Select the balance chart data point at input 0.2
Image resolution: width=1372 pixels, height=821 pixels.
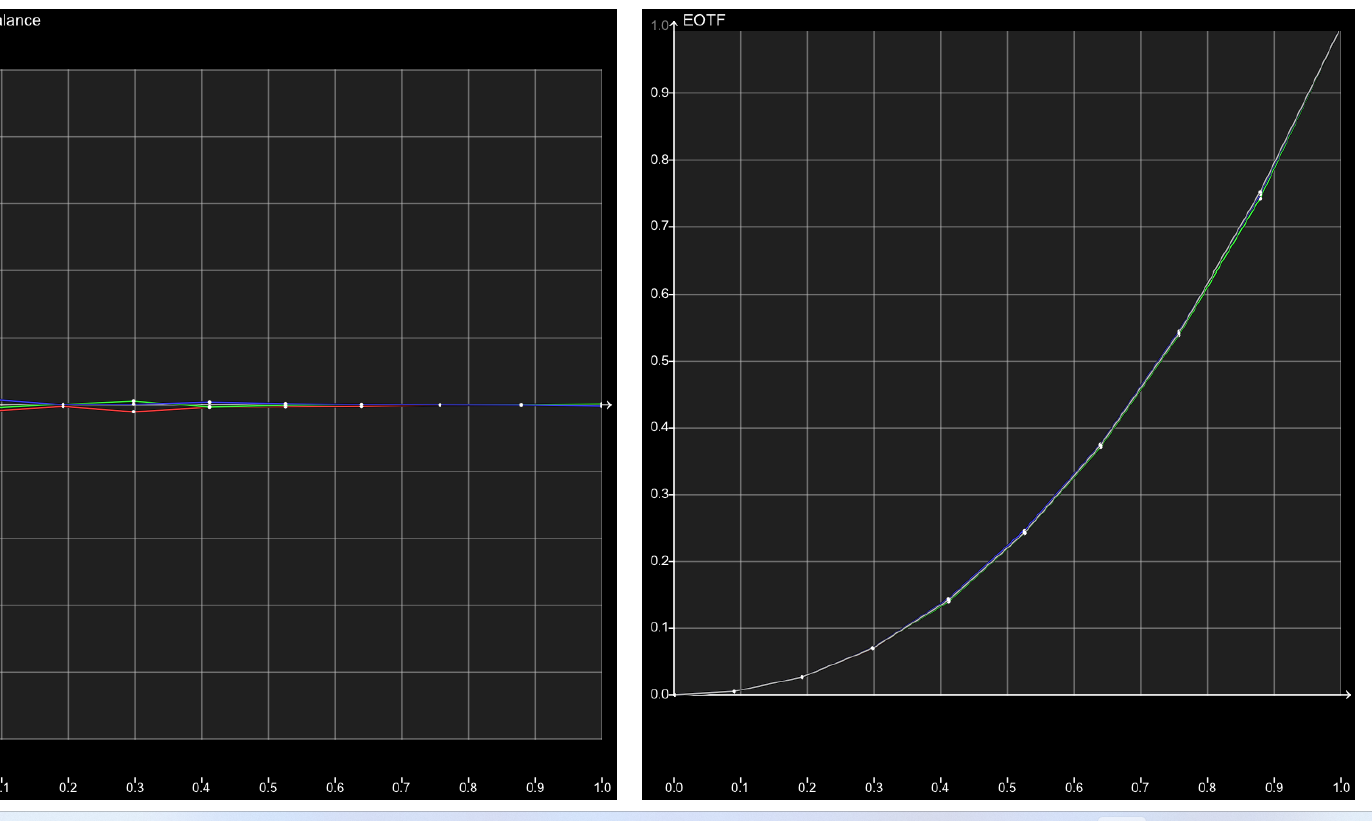click(x=63, y=405)
